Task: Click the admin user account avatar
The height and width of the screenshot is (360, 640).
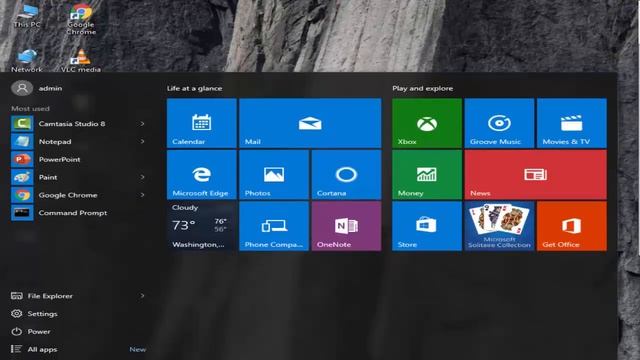Action: click(x=22, y=88)
